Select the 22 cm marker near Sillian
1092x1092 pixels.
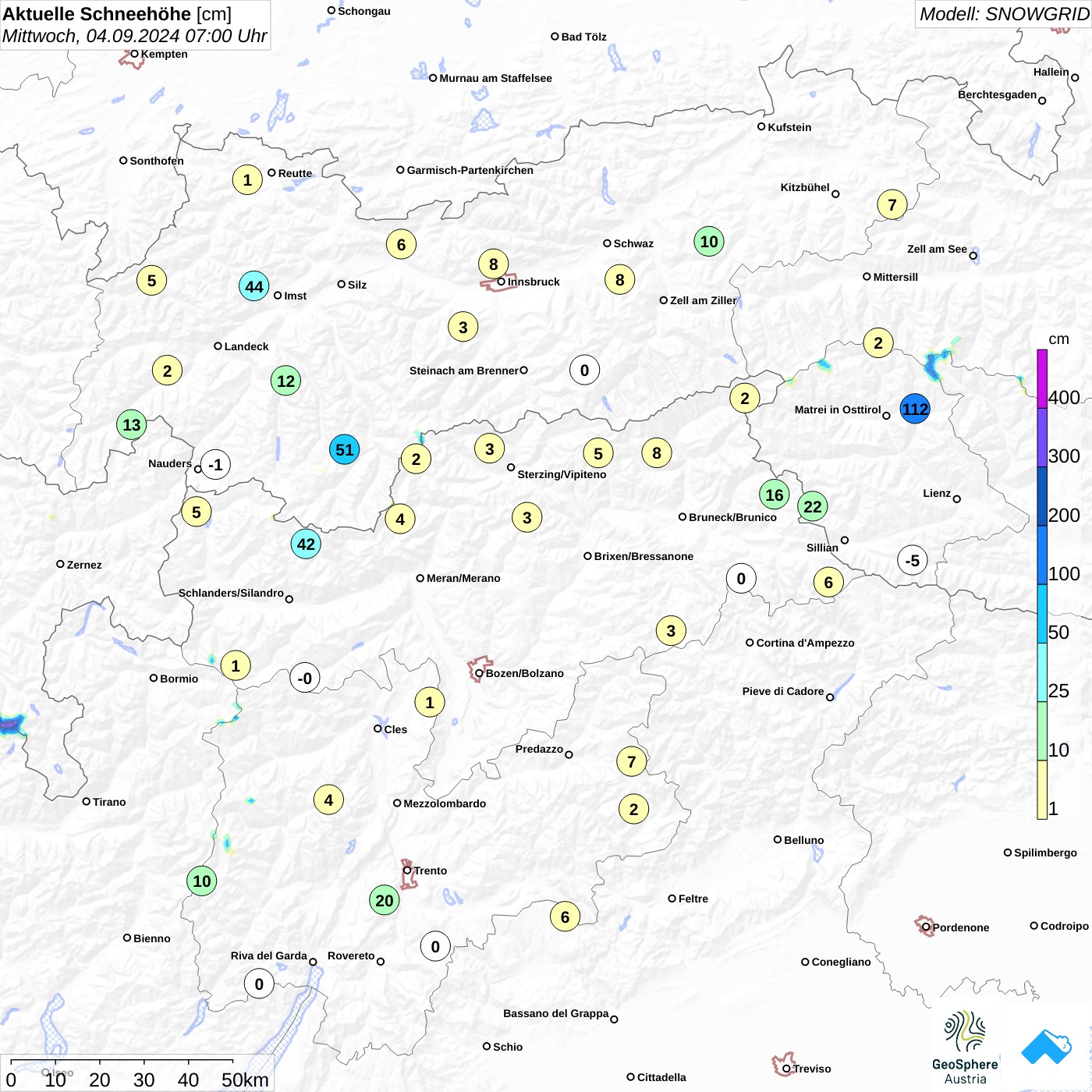point(813,506)
